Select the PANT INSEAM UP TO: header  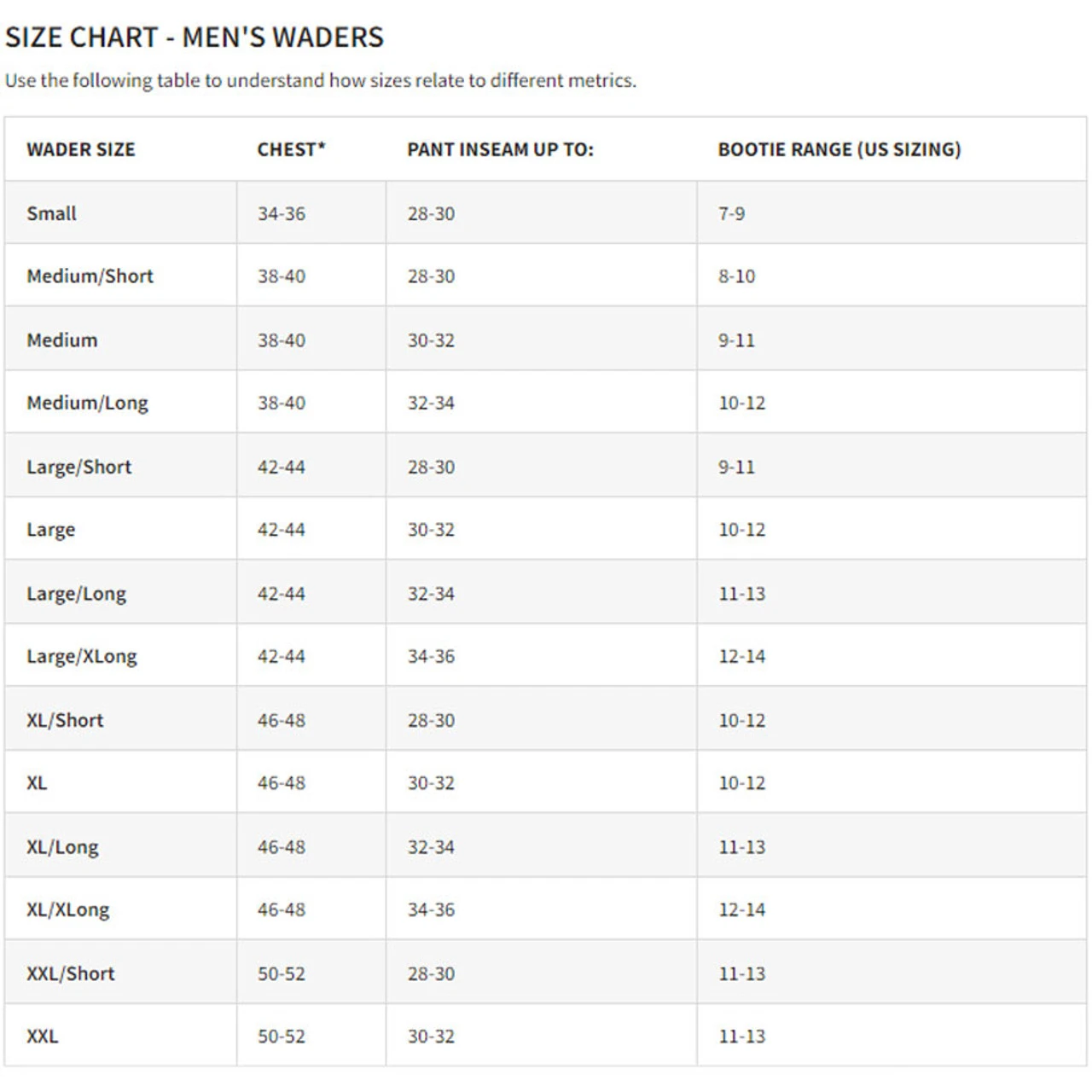(500, 149)
